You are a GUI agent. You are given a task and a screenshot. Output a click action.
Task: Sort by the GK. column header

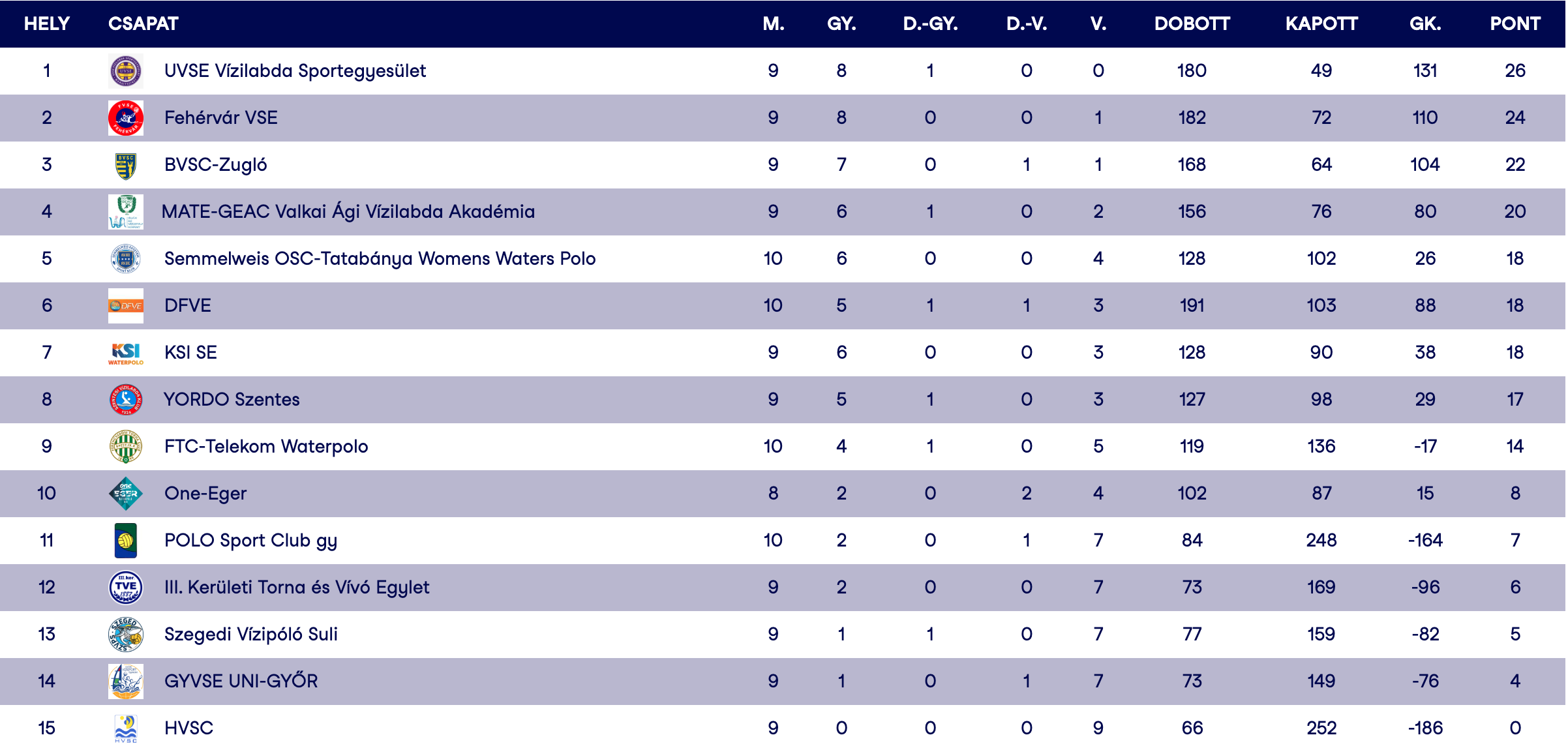[x=1425, y=24]
